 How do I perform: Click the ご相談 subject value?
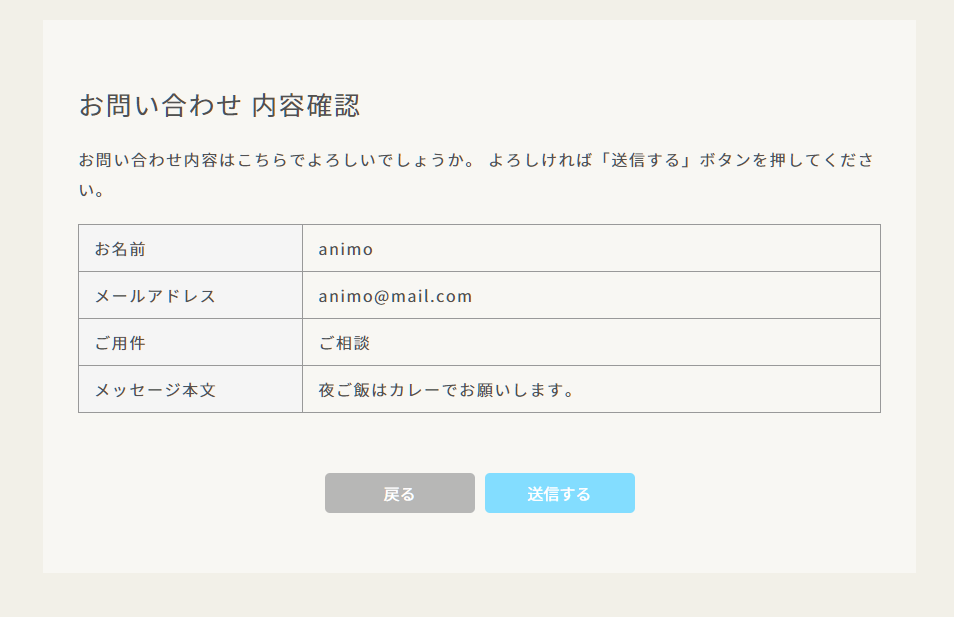click(344, 343)
